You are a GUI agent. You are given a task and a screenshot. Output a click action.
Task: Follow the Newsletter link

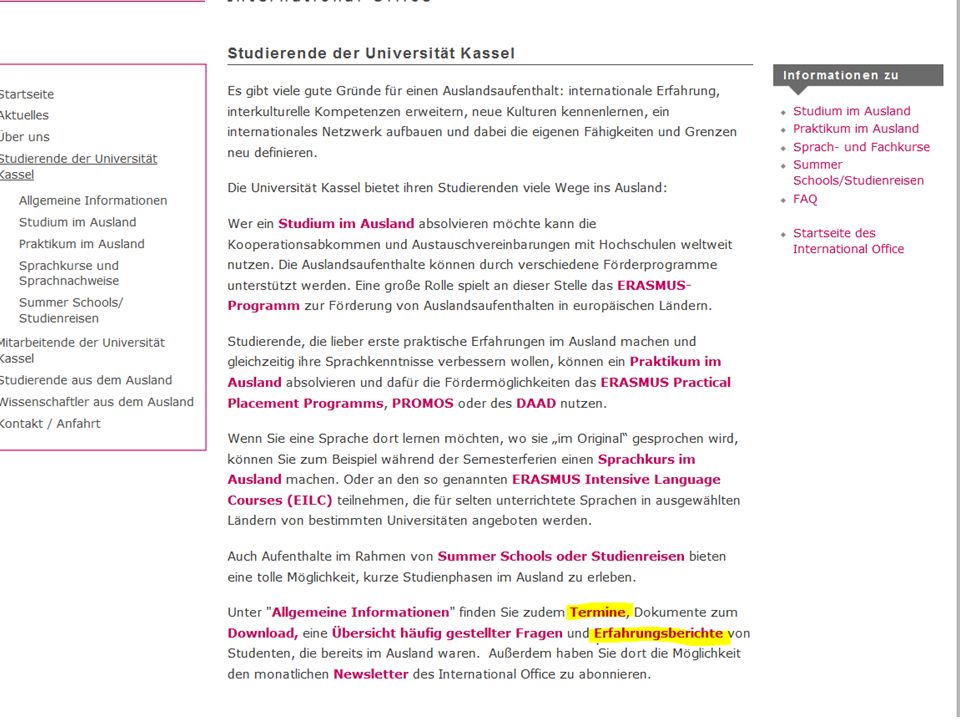(x=370, y=675)
